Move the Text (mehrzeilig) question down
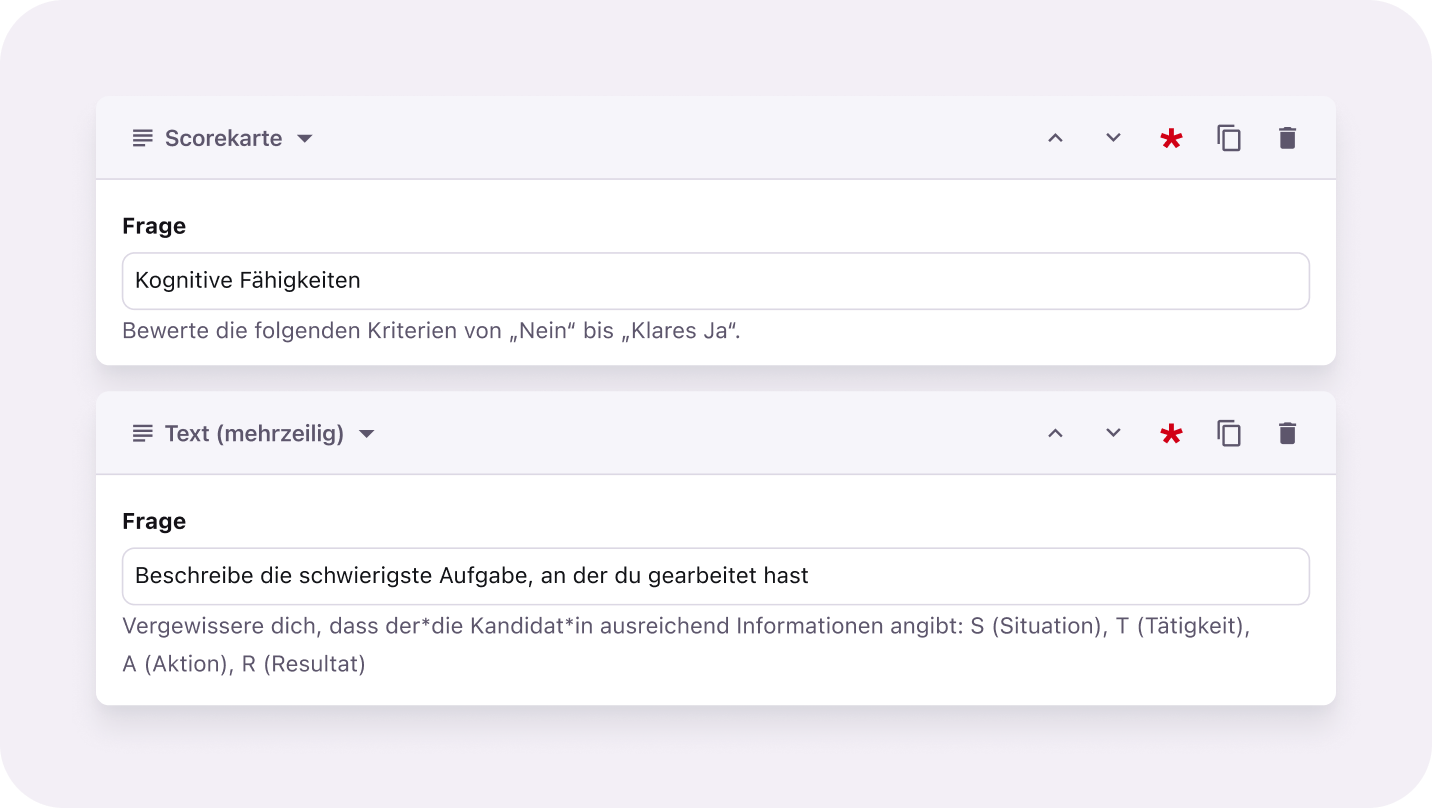The image size is (1432, 808). click(x=1113, y=433)
